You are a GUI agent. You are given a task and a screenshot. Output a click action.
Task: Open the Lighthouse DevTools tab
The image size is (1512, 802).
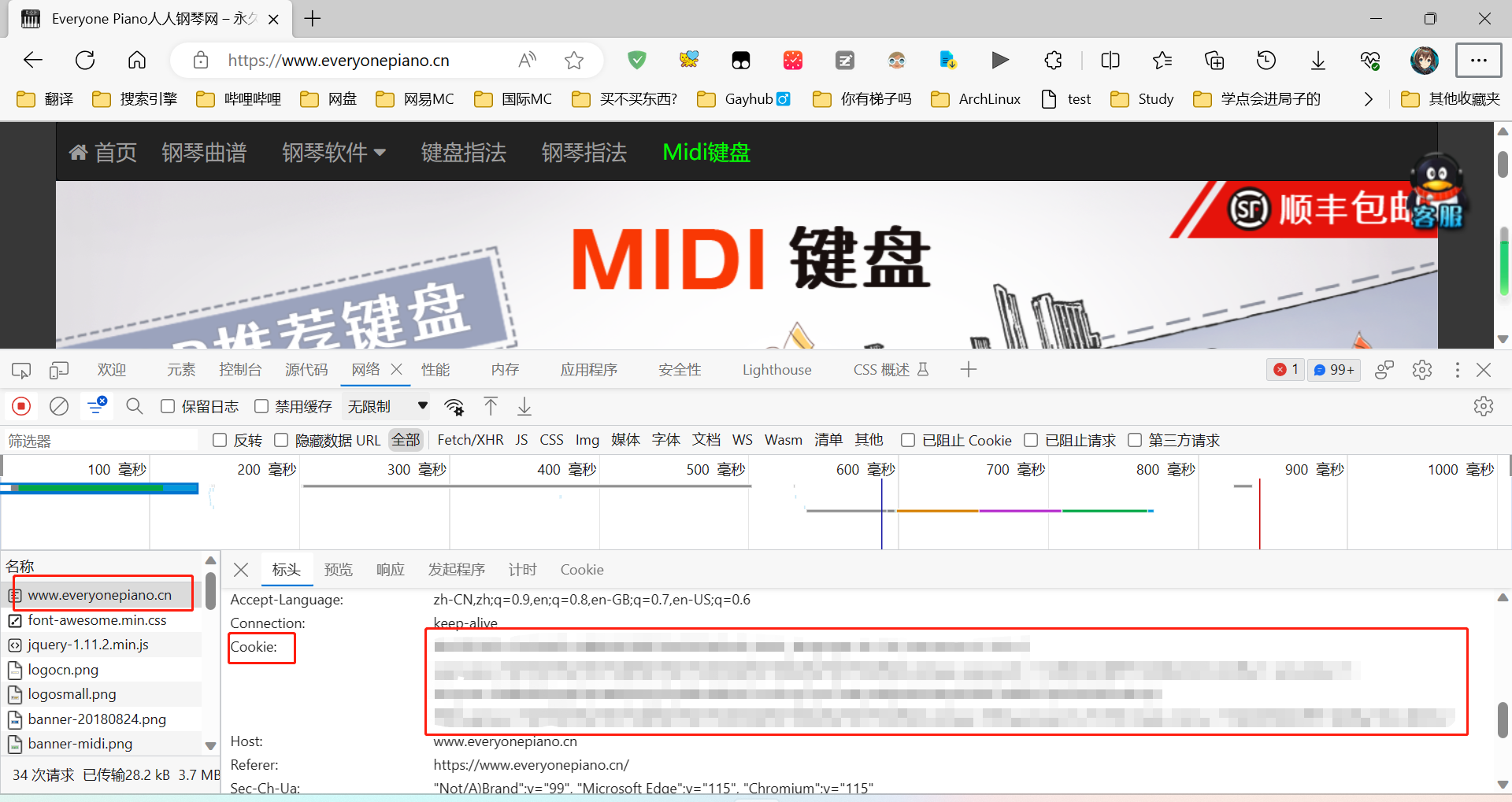[x=776, y=370]
